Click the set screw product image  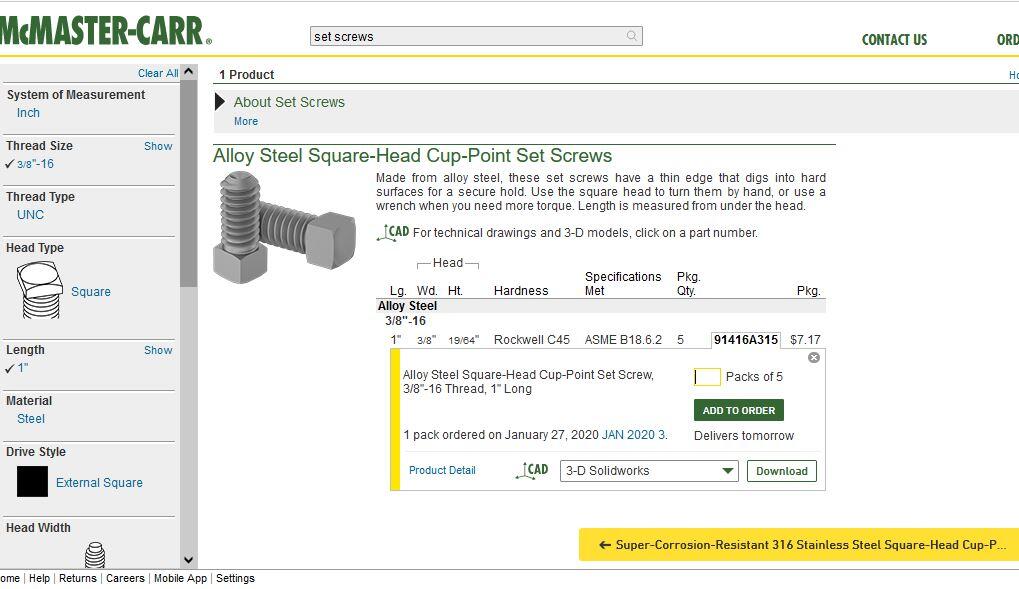point(285,227)
